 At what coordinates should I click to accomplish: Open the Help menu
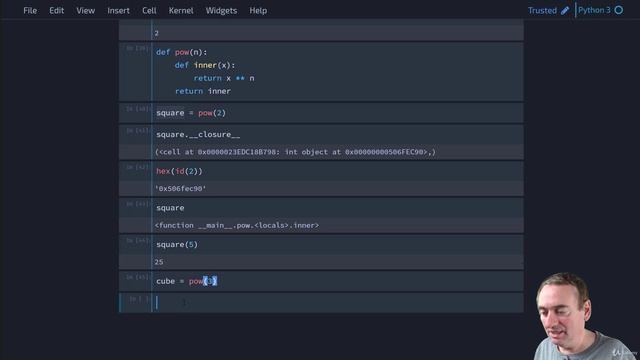click(x=258, y=11)
